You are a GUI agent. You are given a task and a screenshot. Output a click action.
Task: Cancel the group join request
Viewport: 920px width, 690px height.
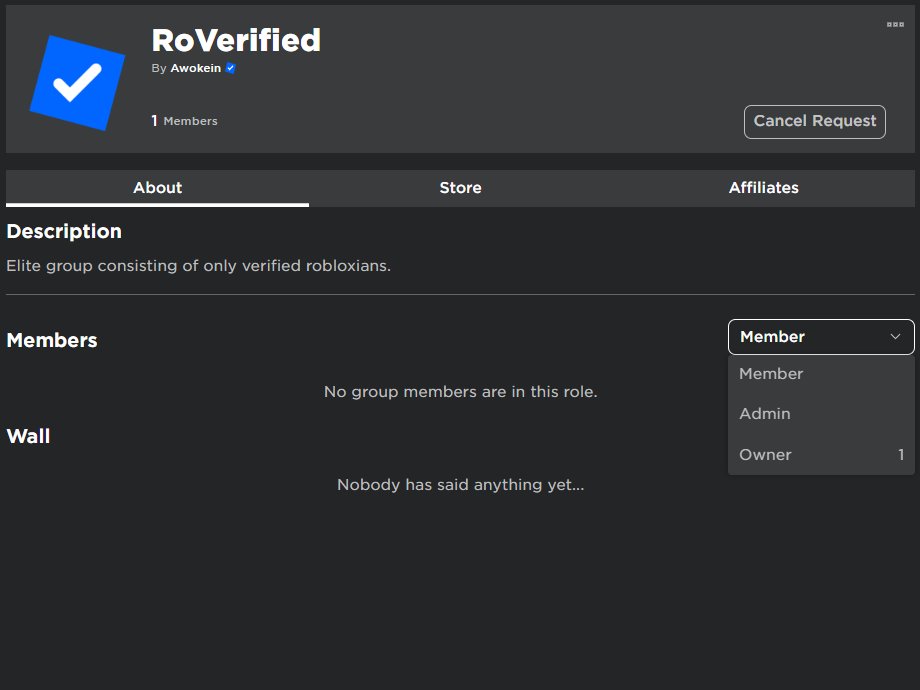click(x=814, y=121)
